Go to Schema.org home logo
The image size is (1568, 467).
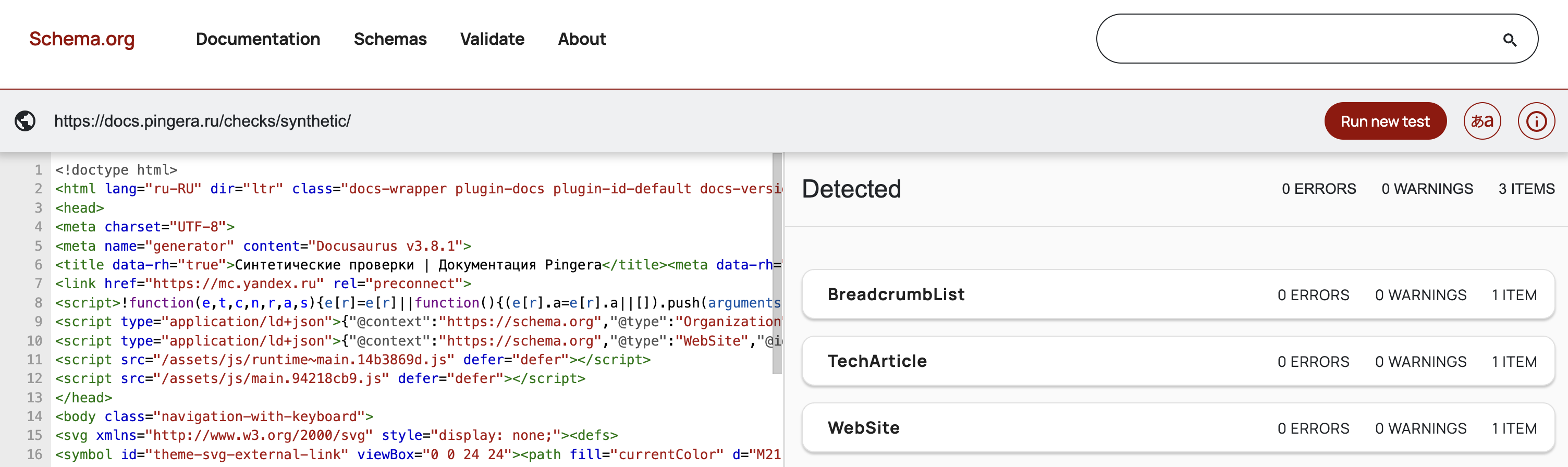pos(81,39)
